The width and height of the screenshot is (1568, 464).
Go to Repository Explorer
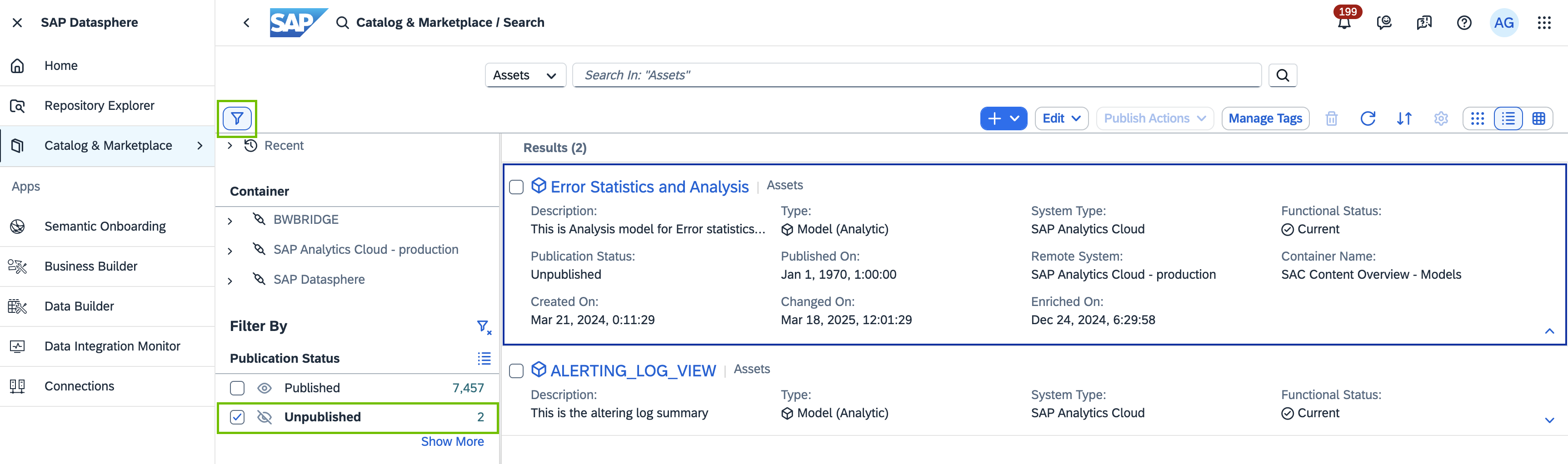[99, 106]
